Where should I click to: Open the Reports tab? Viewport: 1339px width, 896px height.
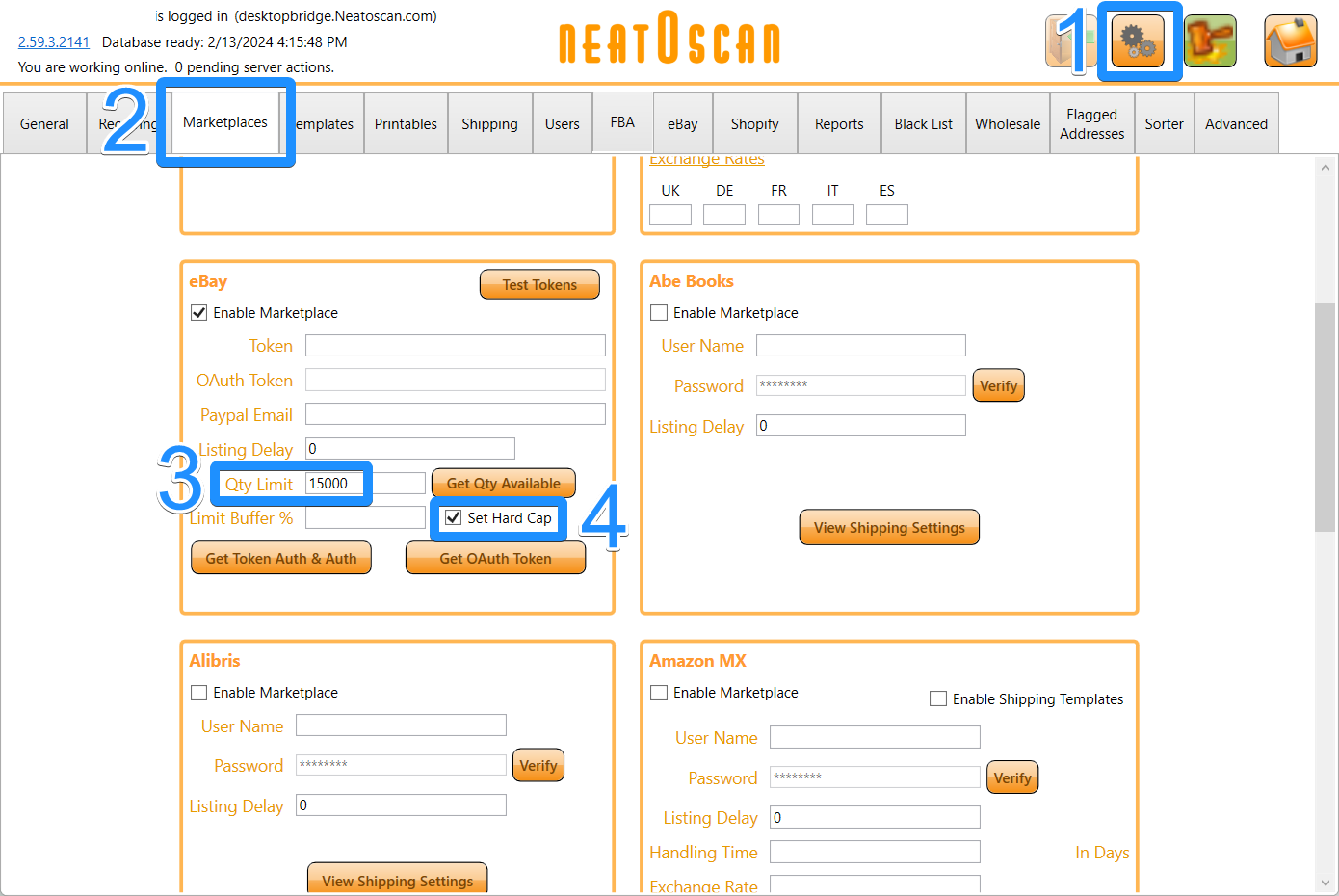point(839,123)
